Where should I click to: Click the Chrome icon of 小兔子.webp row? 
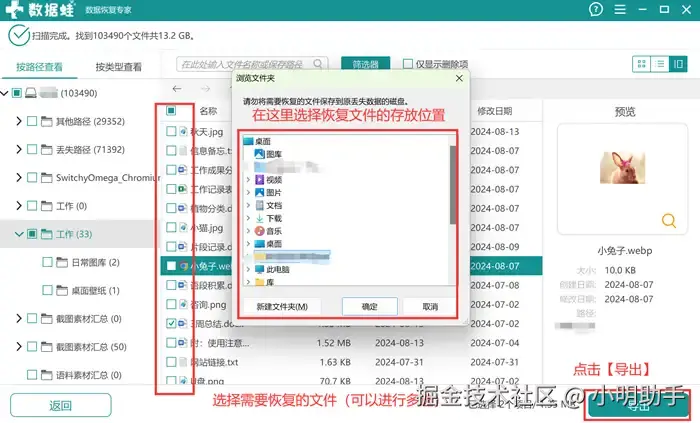tap(183, 266)
